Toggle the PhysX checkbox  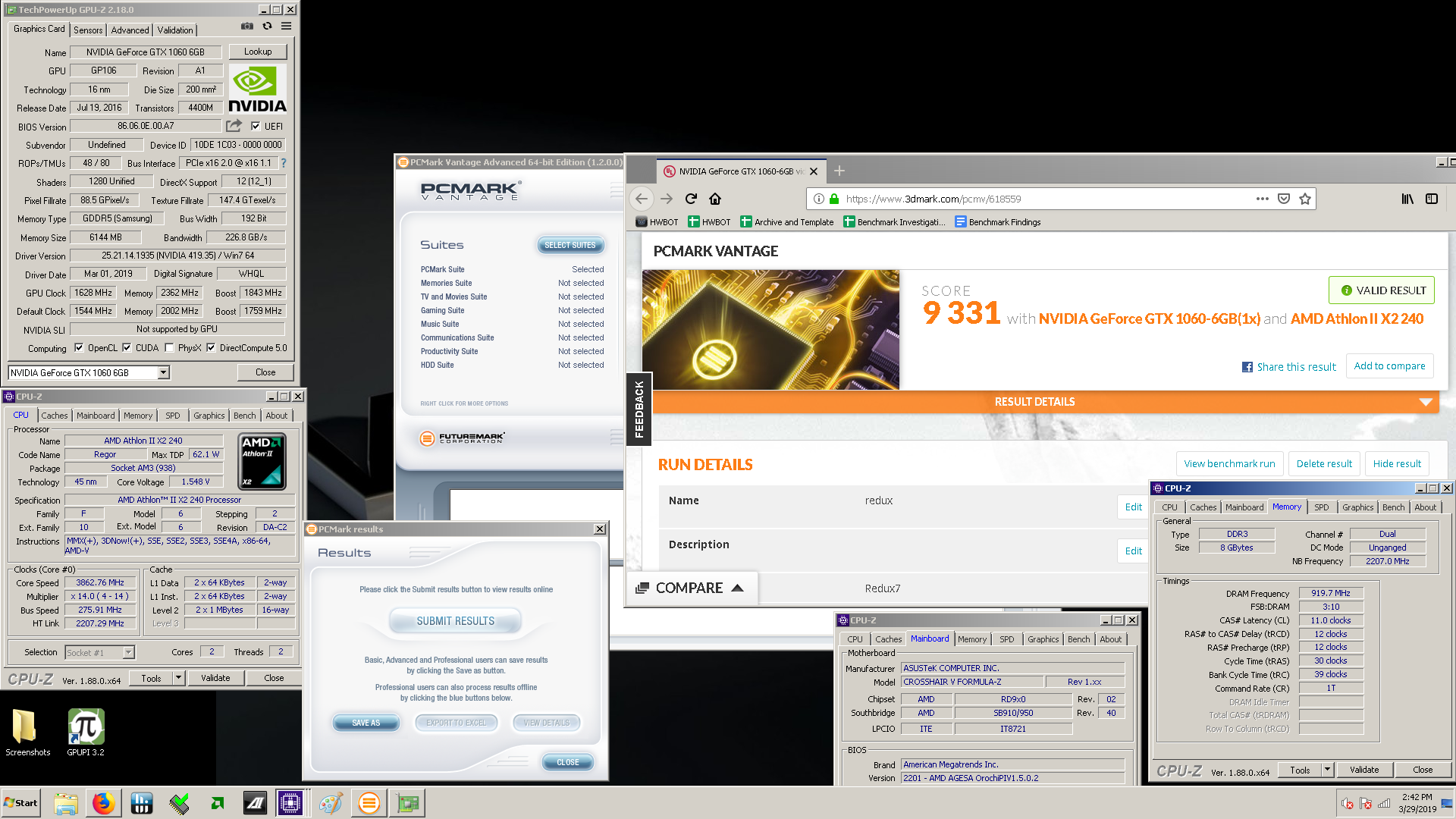coord(169,348)
